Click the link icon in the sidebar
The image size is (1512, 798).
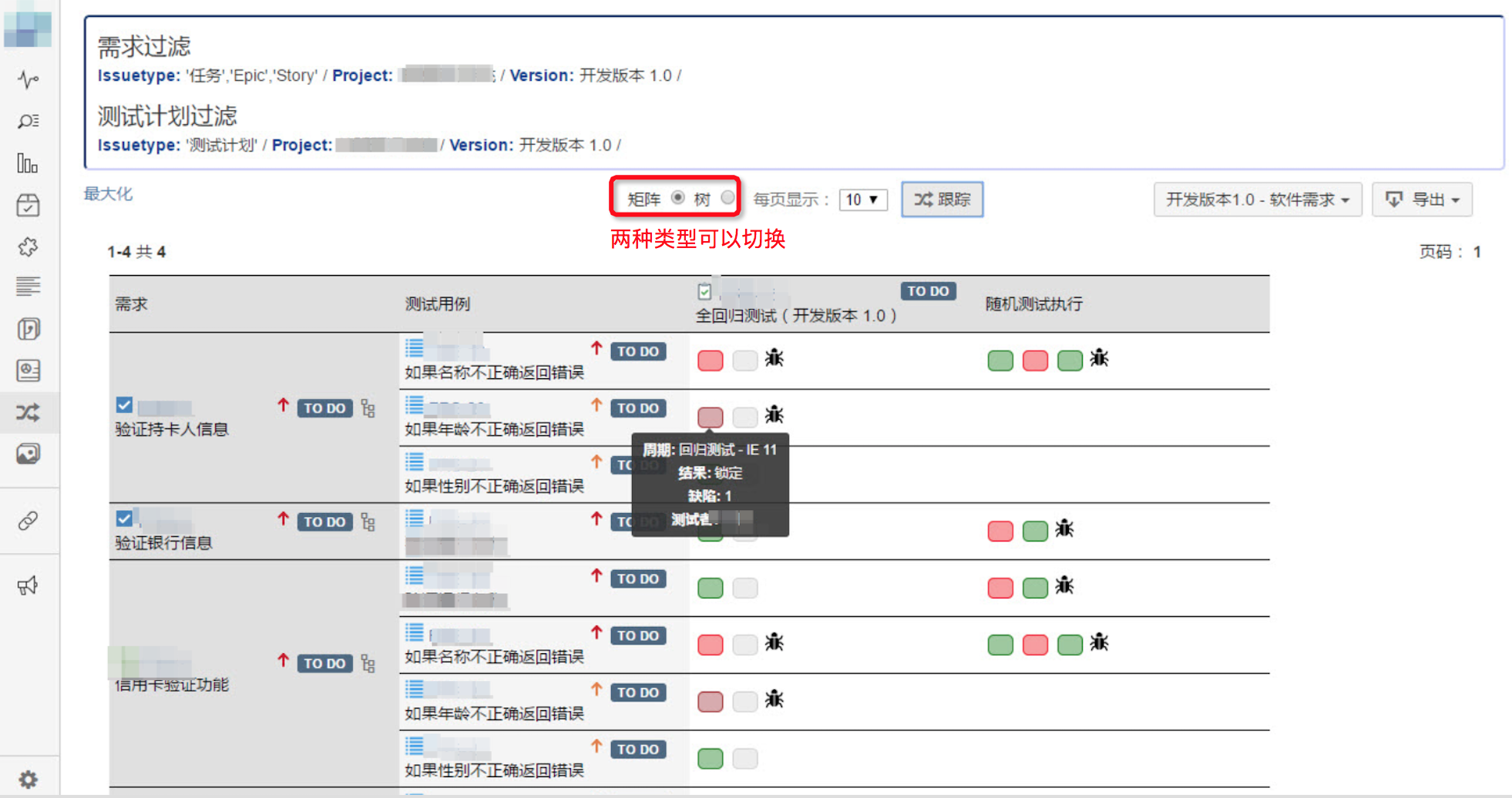pos(29,521)
